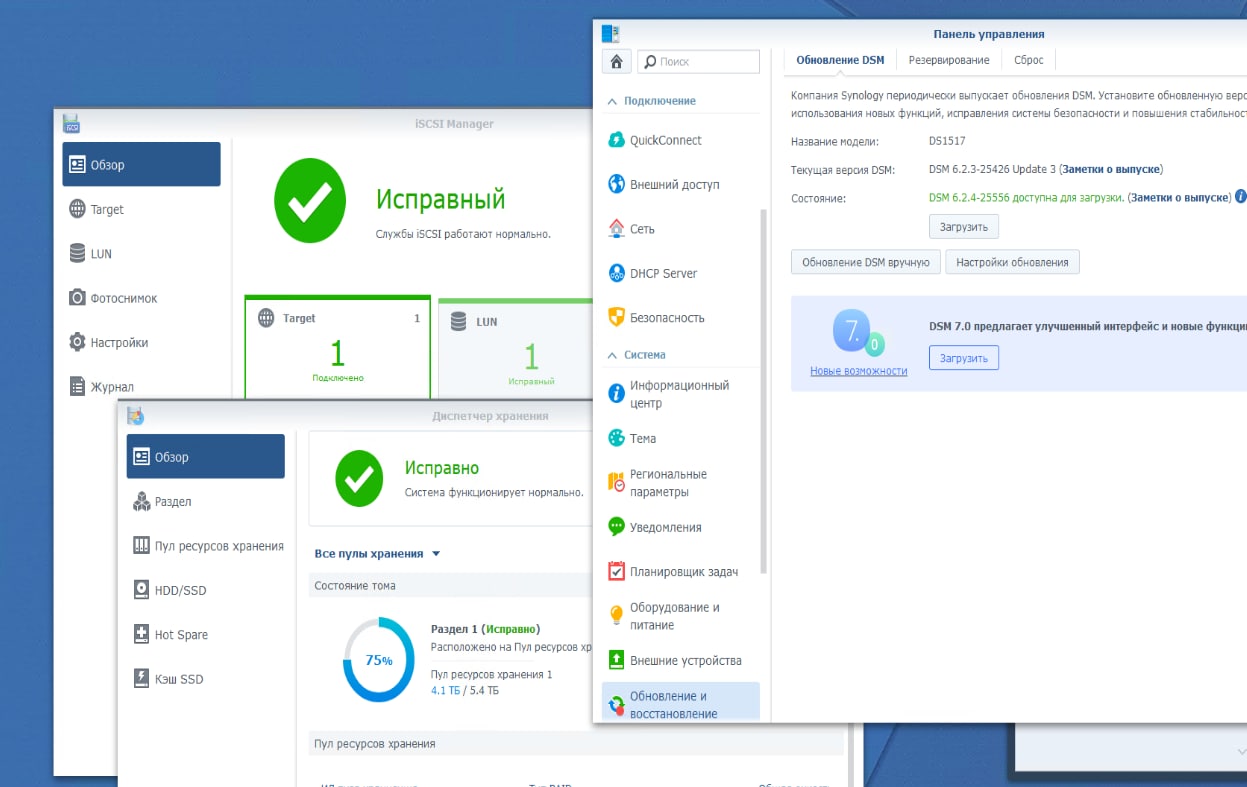Click Control Panel sidebar scrollbar
The image size is (1247, 787).
coord(764,390)
